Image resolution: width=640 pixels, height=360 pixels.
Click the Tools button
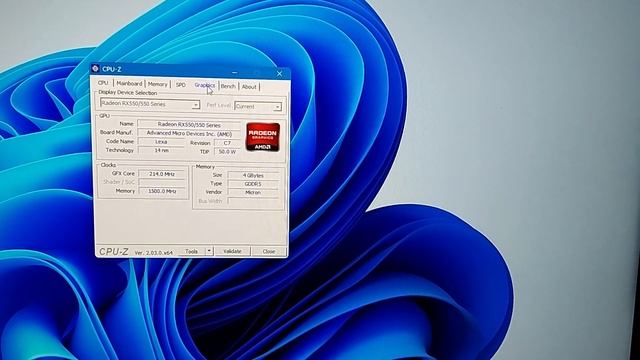(191, 251)
